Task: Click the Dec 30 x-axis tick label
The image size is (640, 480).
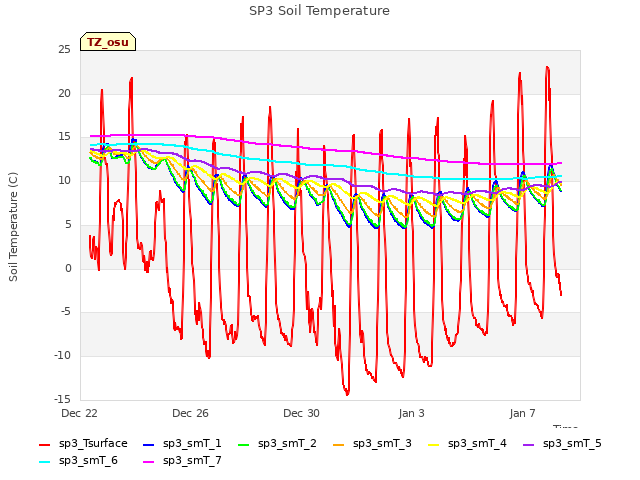Action: click(301, 413)
